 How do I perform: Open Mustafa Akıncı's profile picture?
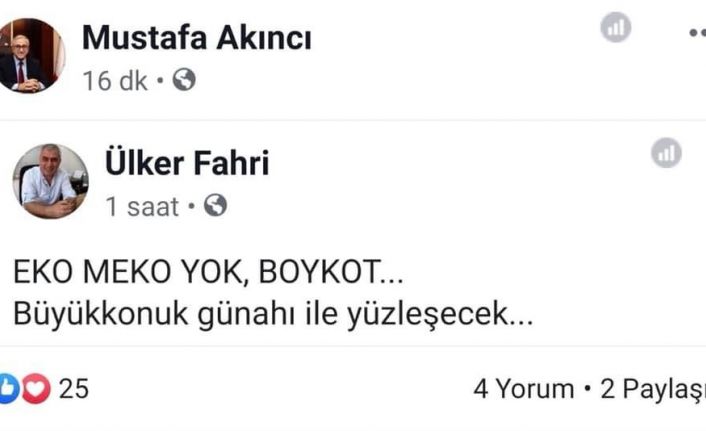click(30, 56)
